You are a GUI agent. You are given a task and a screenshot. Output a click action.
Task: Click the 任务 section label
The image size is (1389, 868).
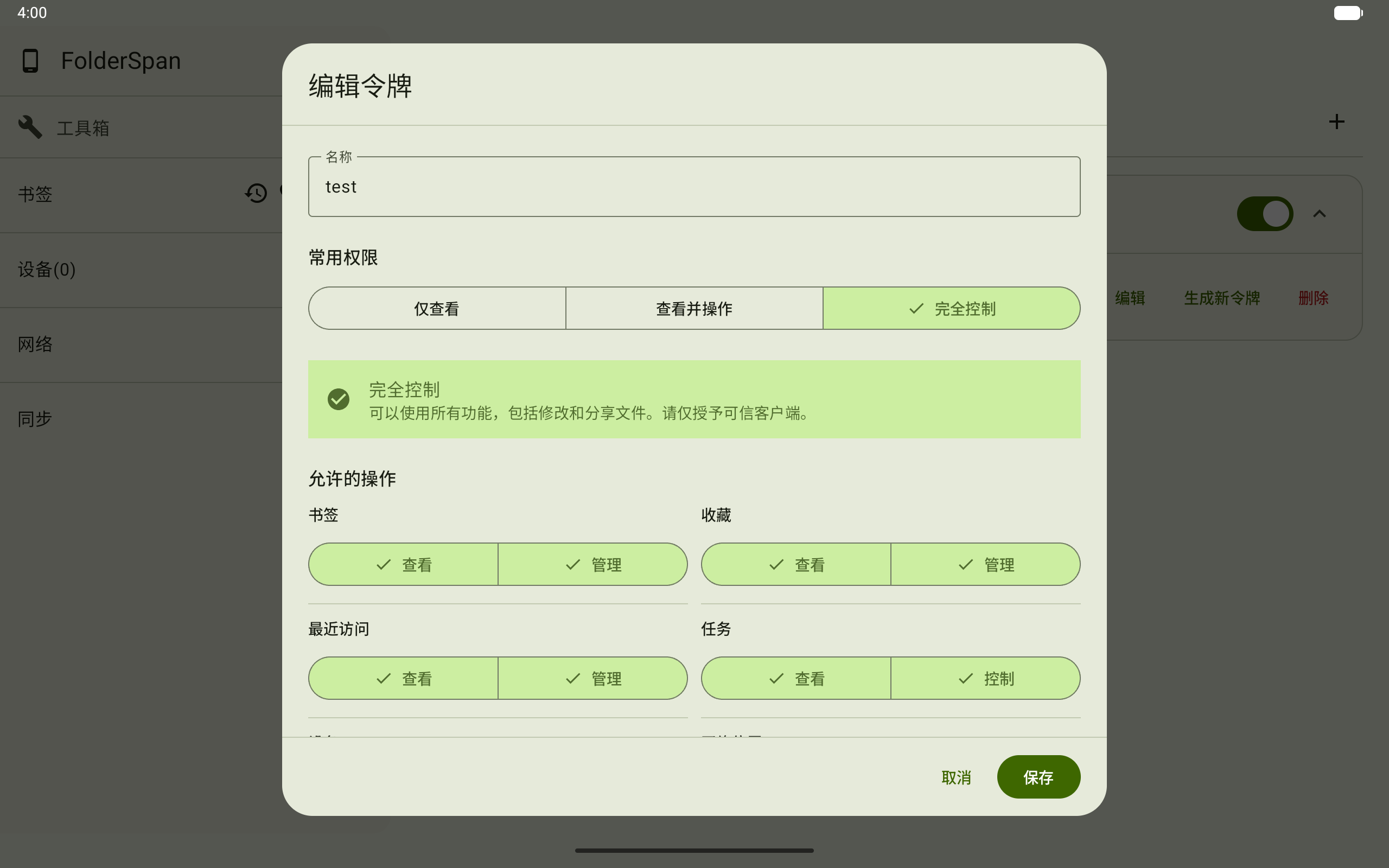[716, 629]
